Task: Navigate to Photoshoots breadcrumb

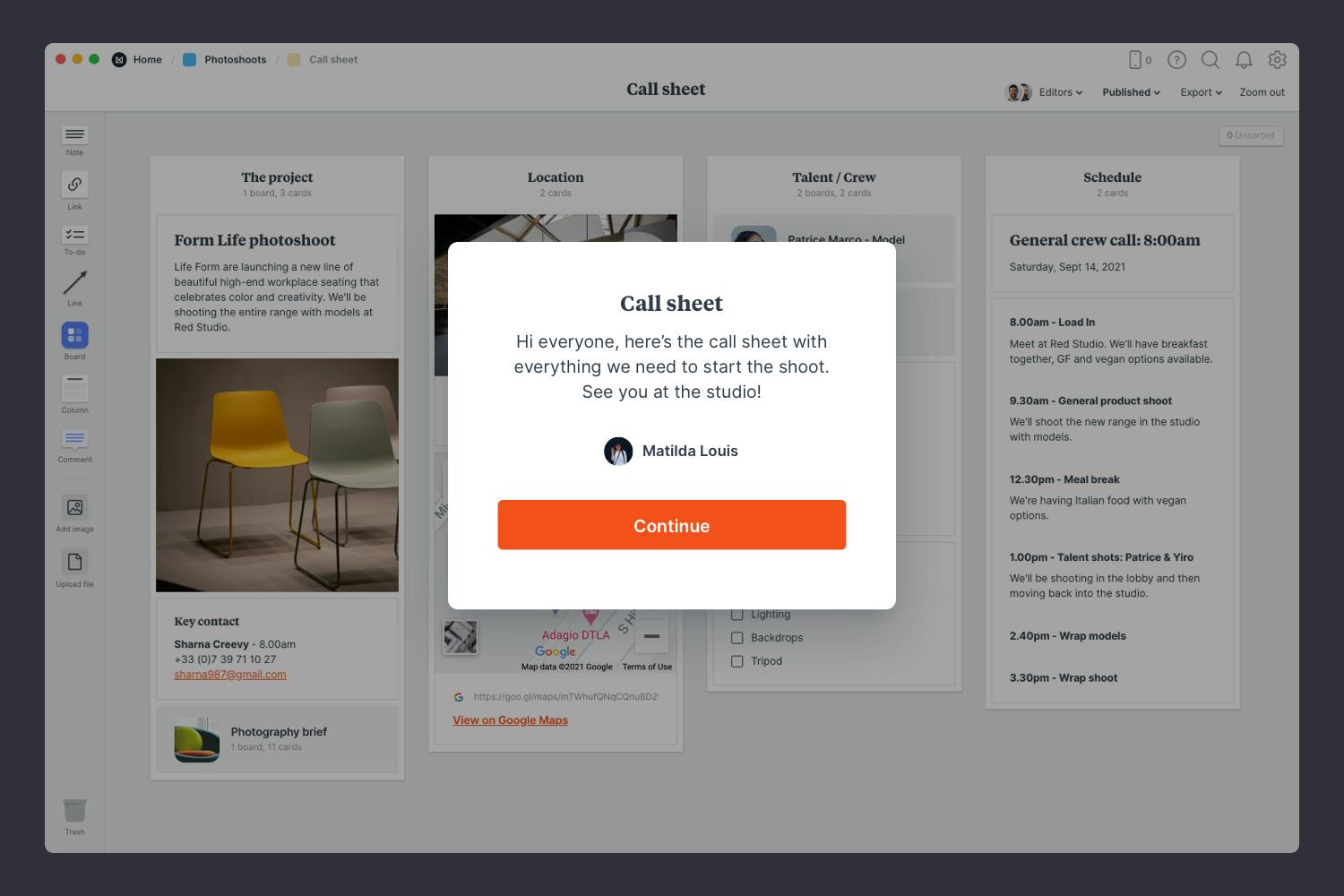Action: [235, 60]
